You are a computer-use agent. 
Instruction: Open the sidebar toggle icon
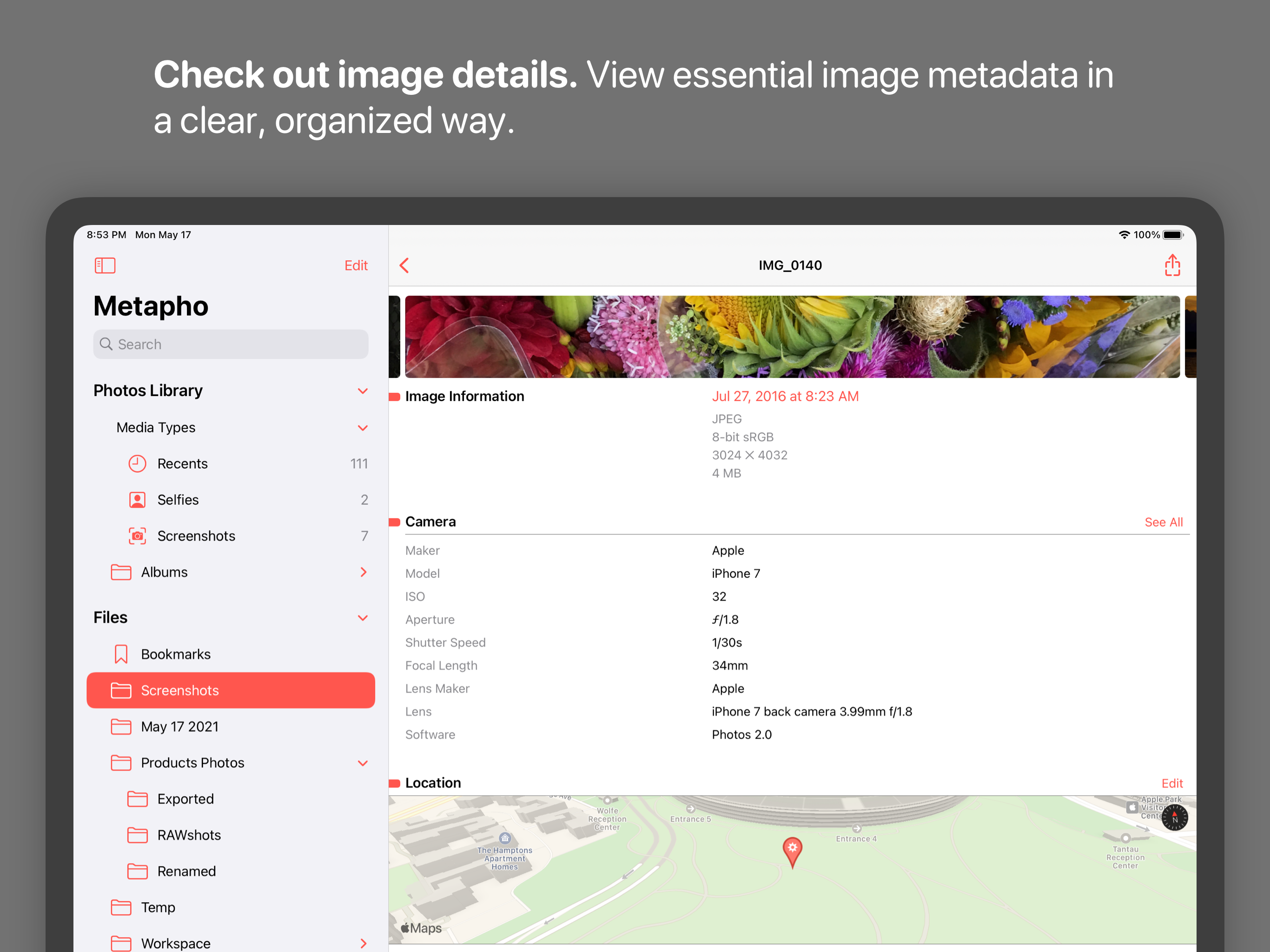105,265
